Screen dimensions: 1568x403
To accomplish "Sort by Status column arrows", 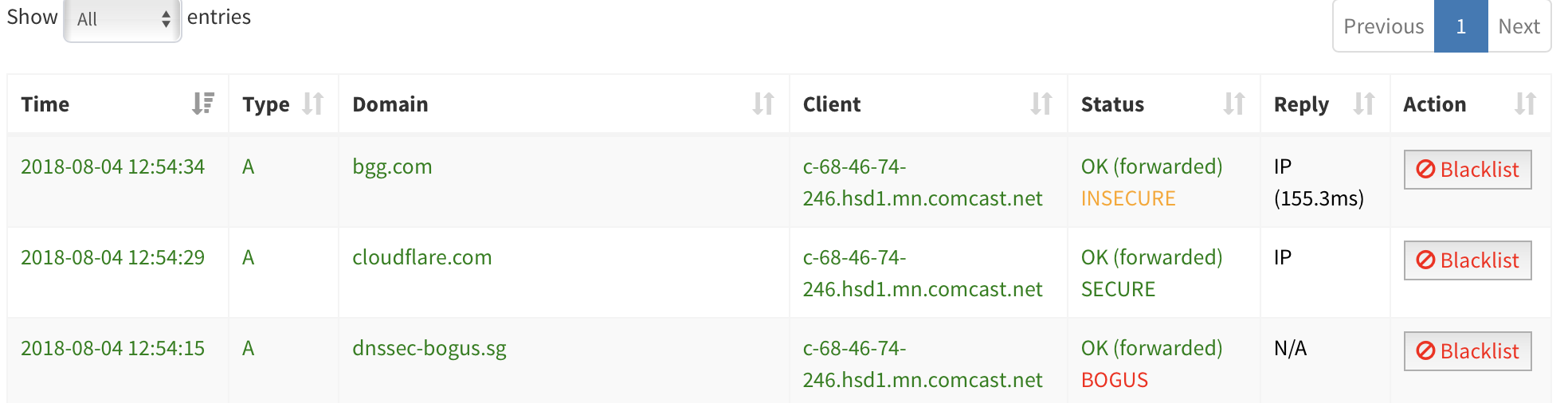I will (x=1234, y=104).
